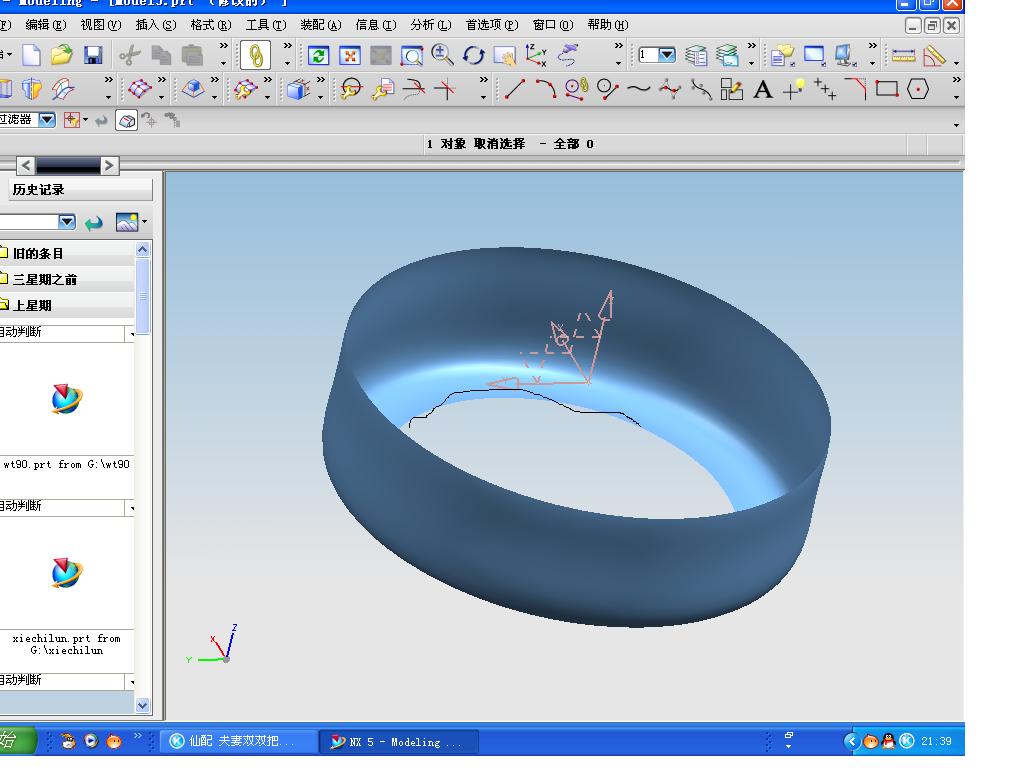
Task: Select the Polygon hexagon tool
Action: [918, 89]
